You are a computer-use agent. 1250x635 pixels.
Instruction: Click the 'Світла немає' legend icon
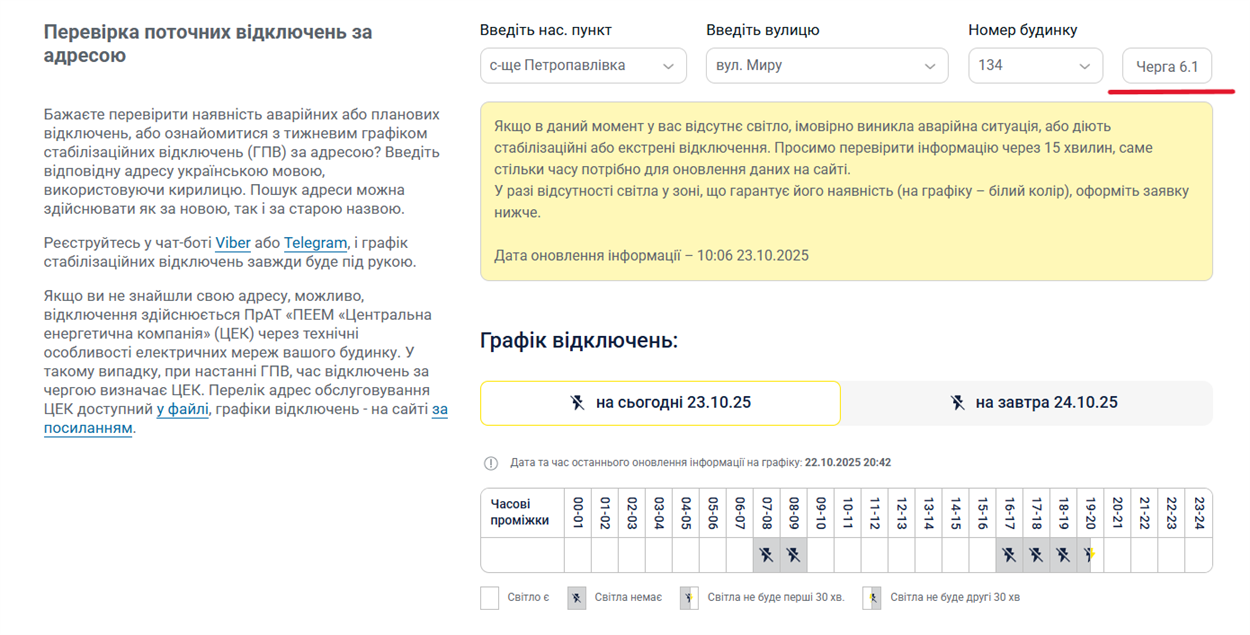577,598
